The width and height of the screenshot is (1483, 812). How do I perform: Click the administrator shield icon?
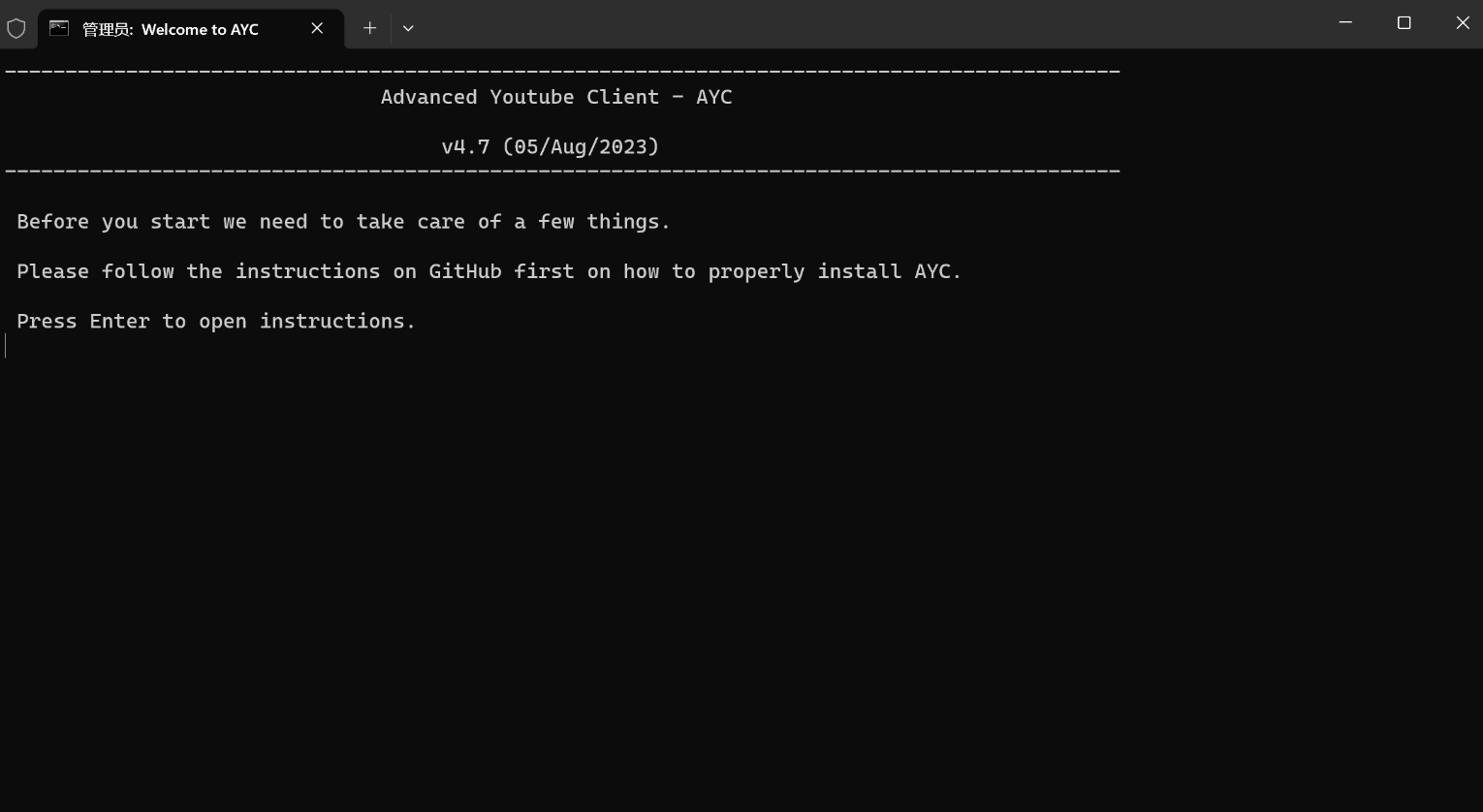[x=16, y=29]
